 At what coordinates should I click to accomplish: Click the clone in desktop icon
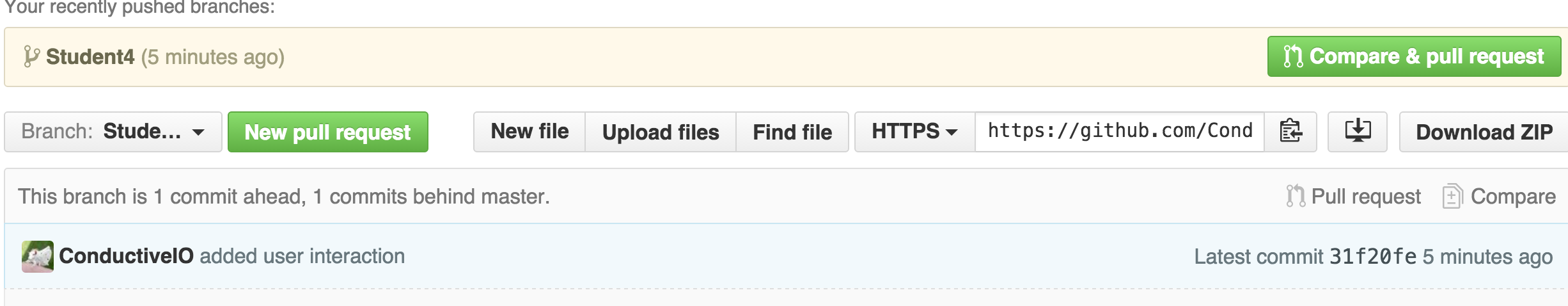(1357, 132)
